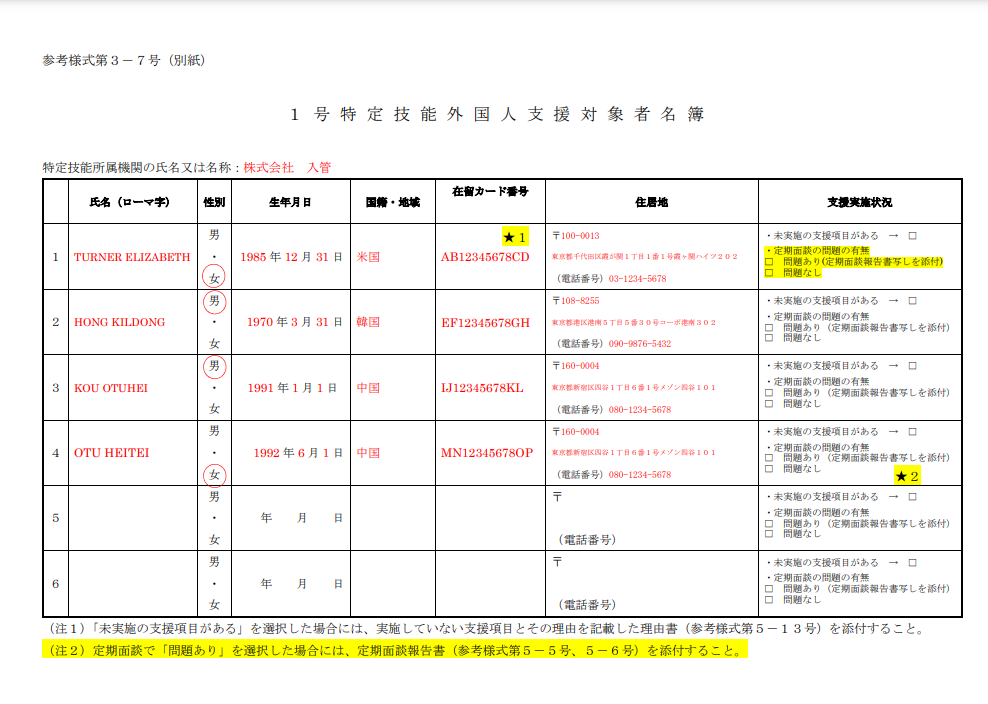The width and height of the screenshot is (988, 704).
Task: Check 問題なし box in row 2
Action: coord(769,338)
